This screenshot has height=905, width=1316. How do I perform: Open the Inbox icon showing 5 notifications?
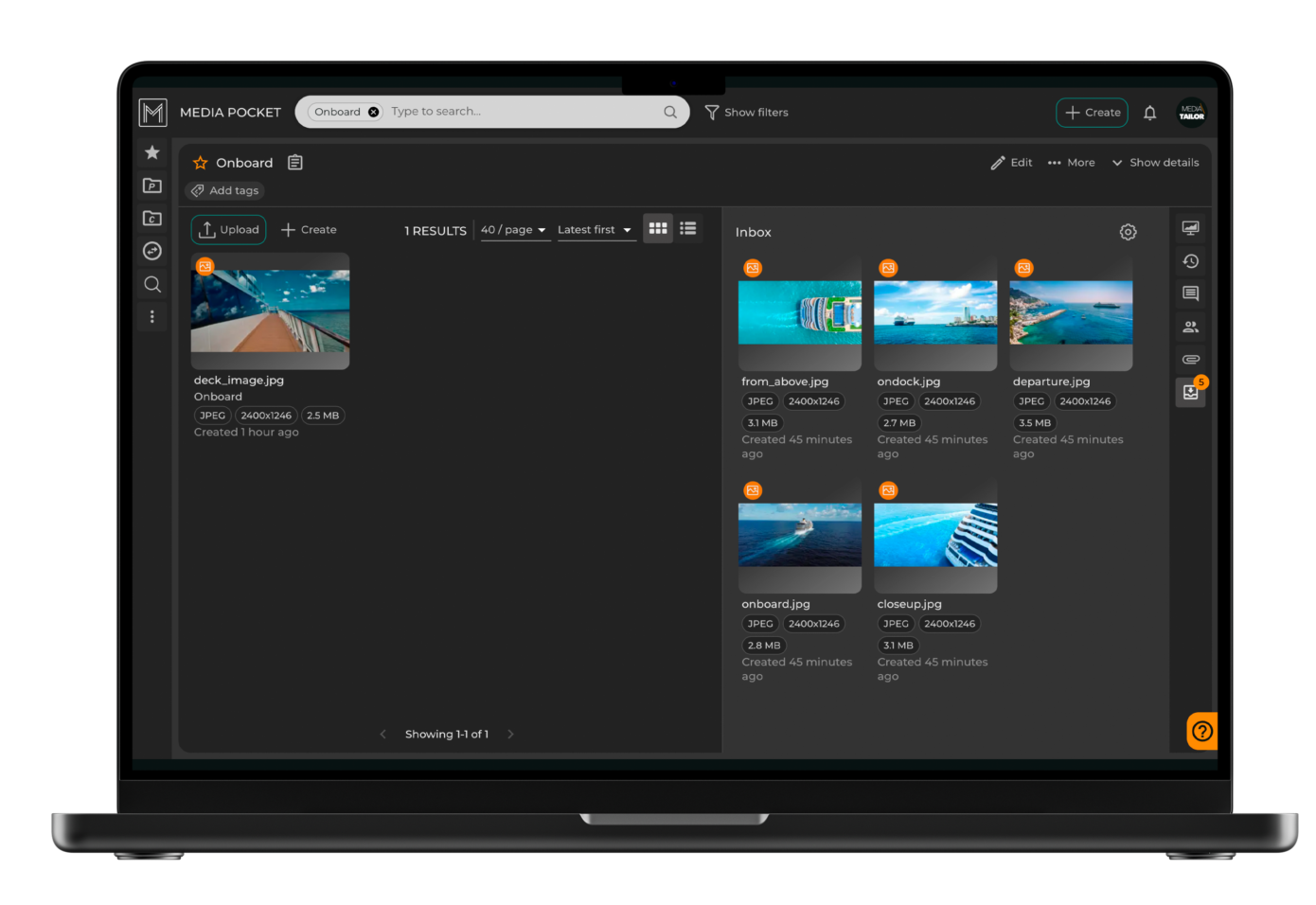click(1190, 392)
